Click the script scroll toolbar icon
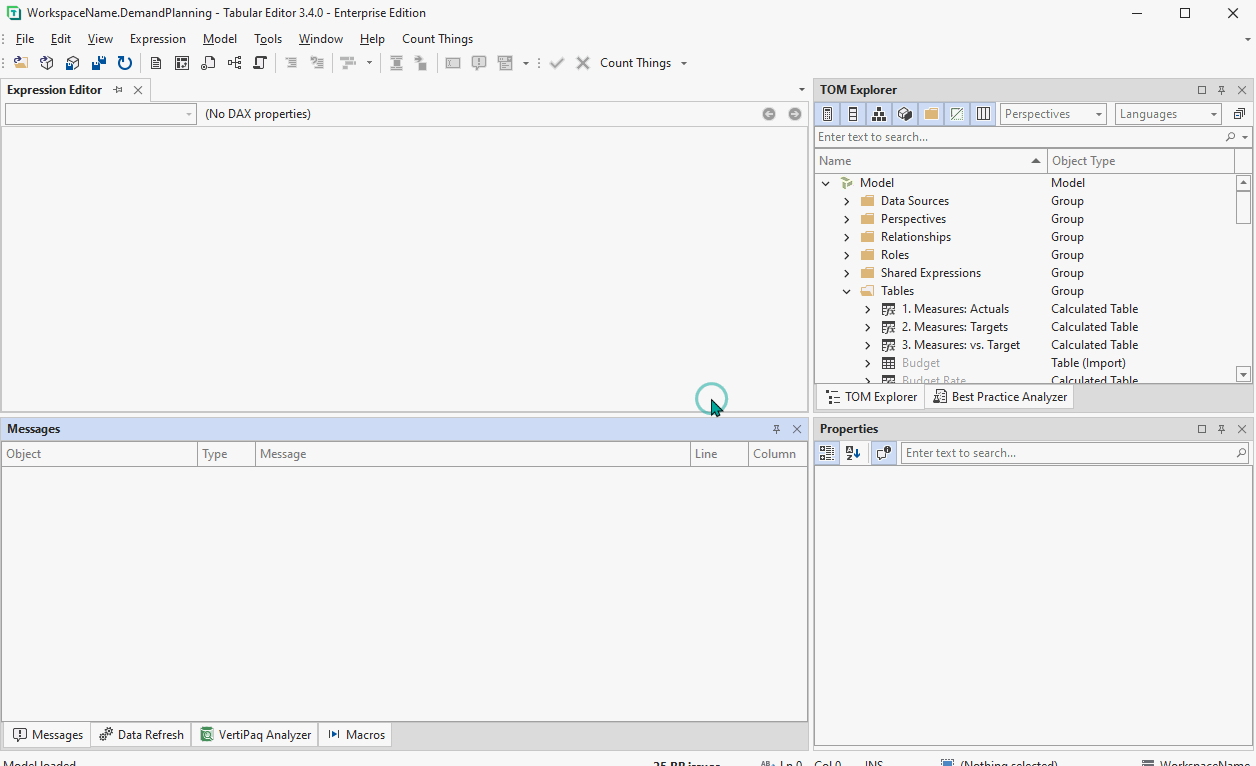This screenshot has width=1256, height=766. click(260, 63)
